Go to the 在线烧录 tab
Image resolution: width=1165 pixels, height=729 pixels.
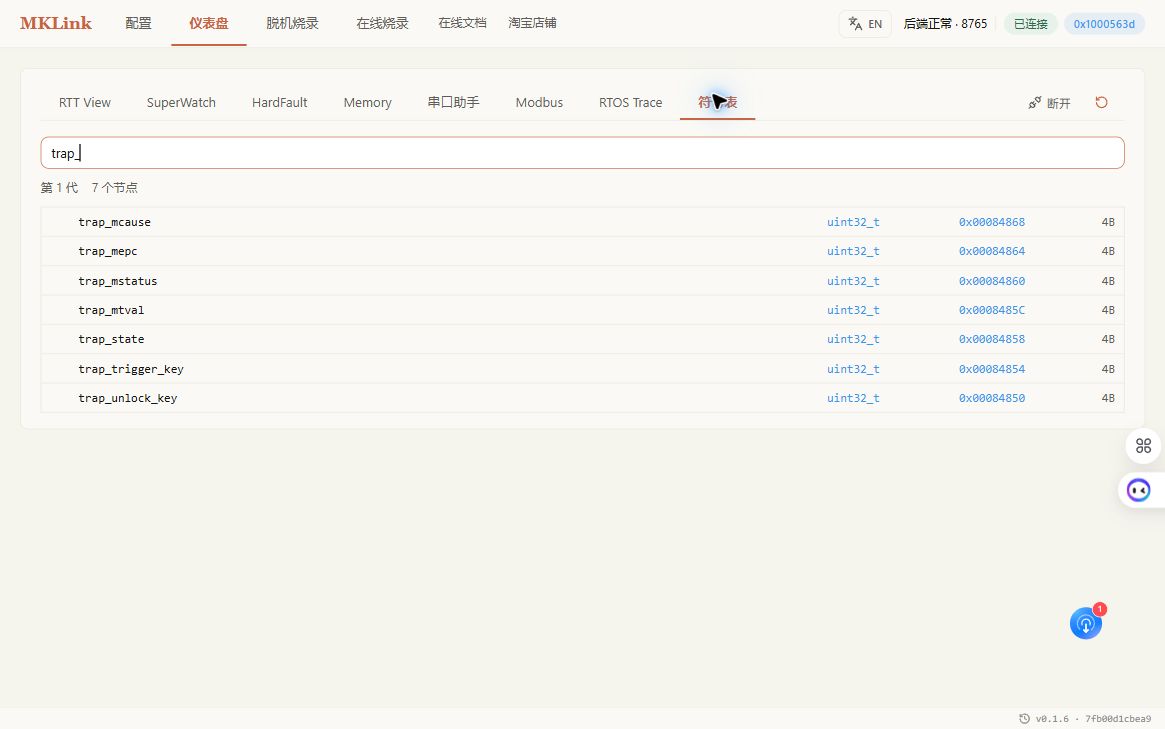(382, 23)
